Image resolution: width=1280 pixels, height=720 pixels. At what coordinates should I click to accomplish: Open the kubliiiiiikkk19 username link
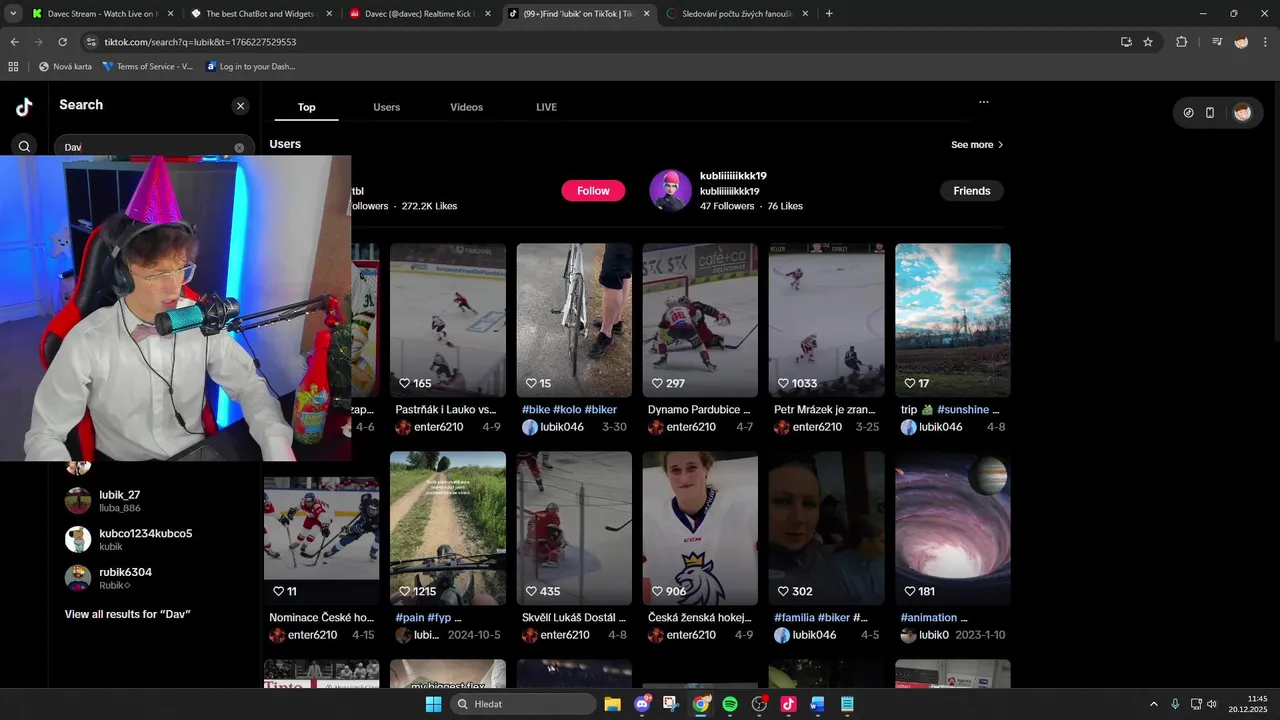[x=733, y=176]
